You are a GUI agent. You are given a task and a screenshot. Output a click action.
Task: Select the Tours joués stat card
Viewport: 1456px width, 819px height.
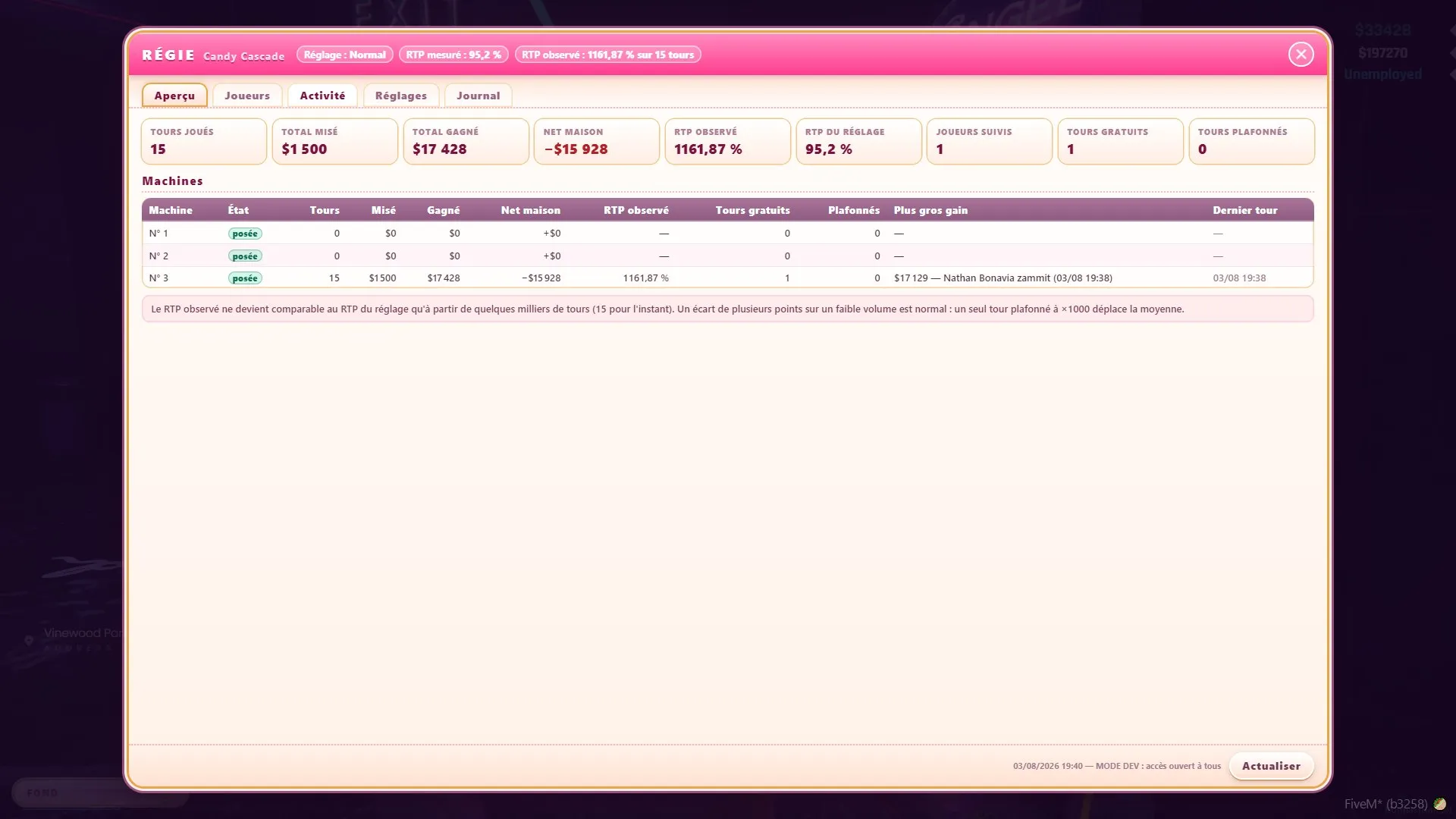coord(203,141)
